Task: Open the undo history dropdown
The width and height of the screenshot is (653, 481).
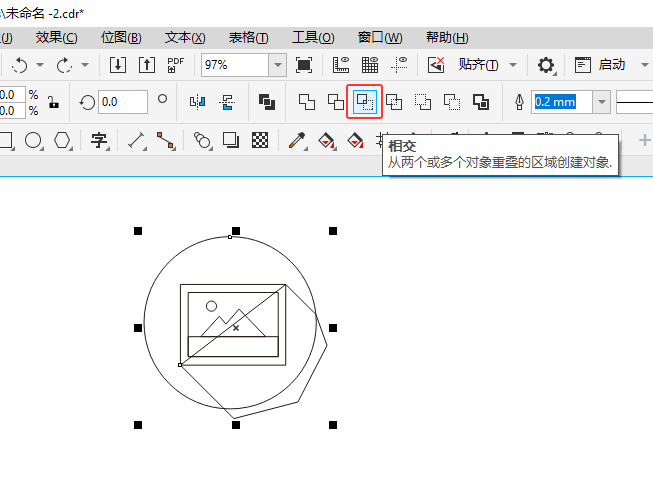Action: [40, 65]
